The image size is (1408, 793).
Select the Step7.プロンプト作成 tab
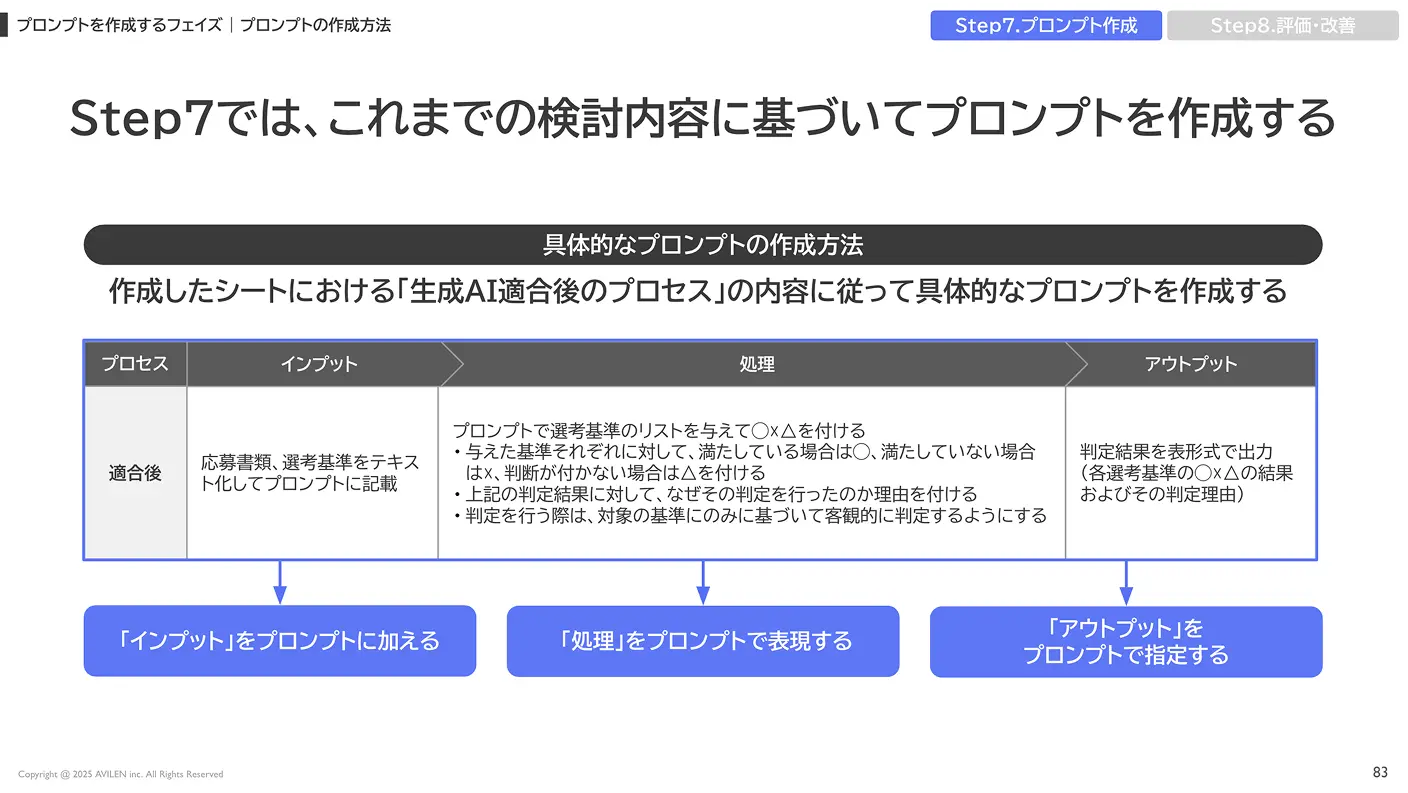[x=1046, y=25]
